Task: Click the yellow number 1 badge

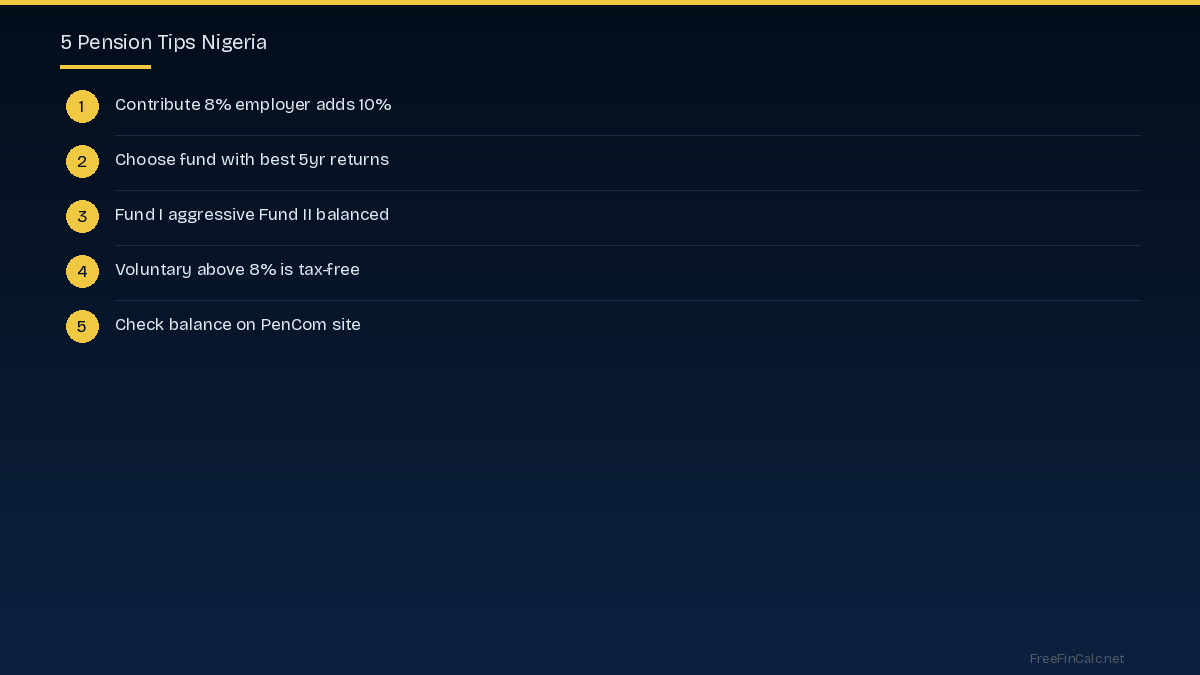Action: coord(82,106)
